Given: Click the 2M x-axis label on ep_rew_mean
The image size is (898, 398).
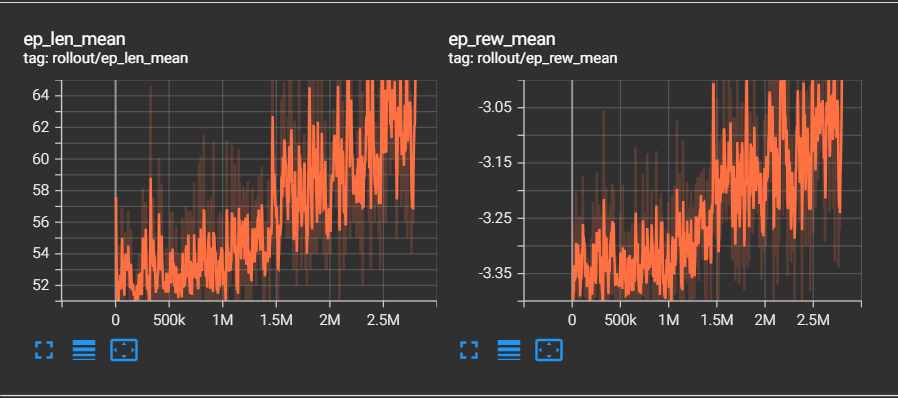Looking at the screenshot, I should click(764, 320).
